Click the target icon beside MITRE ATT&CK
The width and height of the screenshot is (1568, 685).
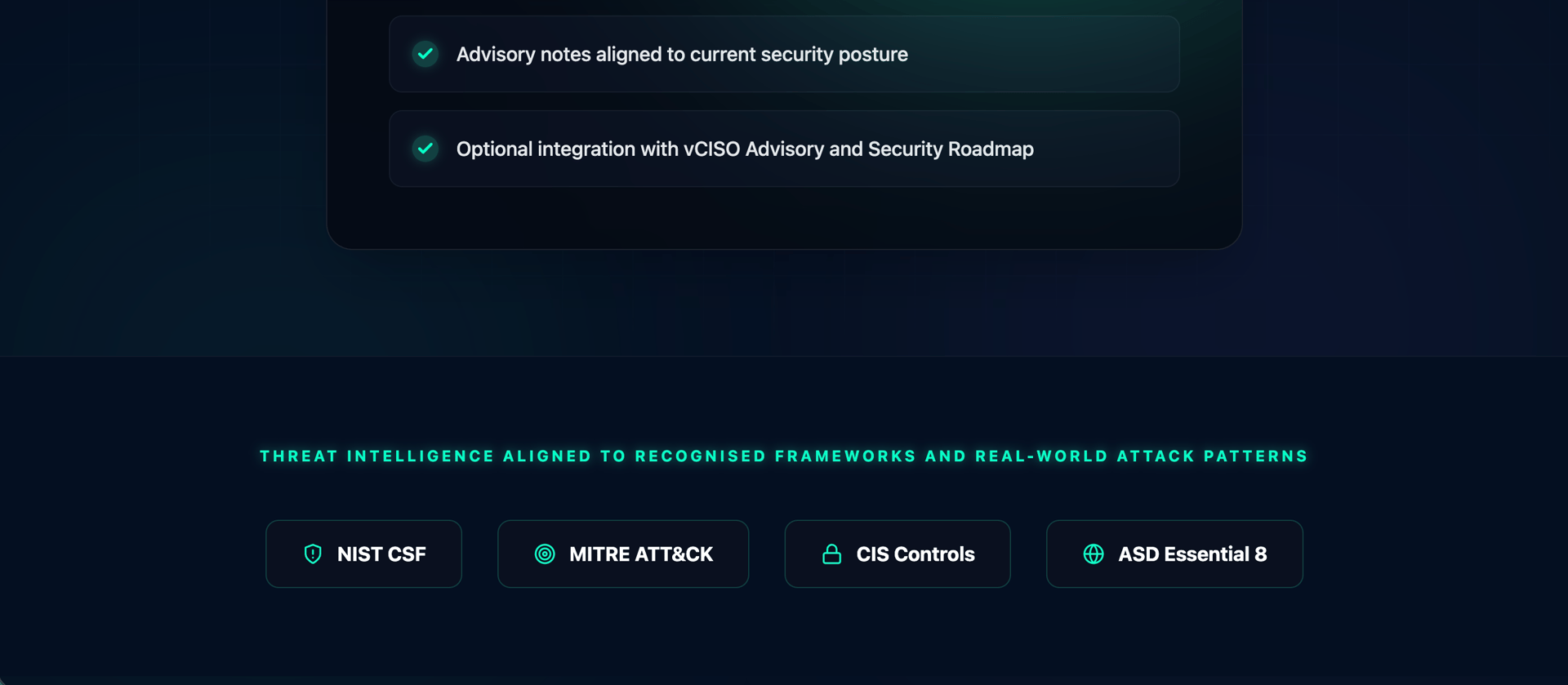click(545, 554)
